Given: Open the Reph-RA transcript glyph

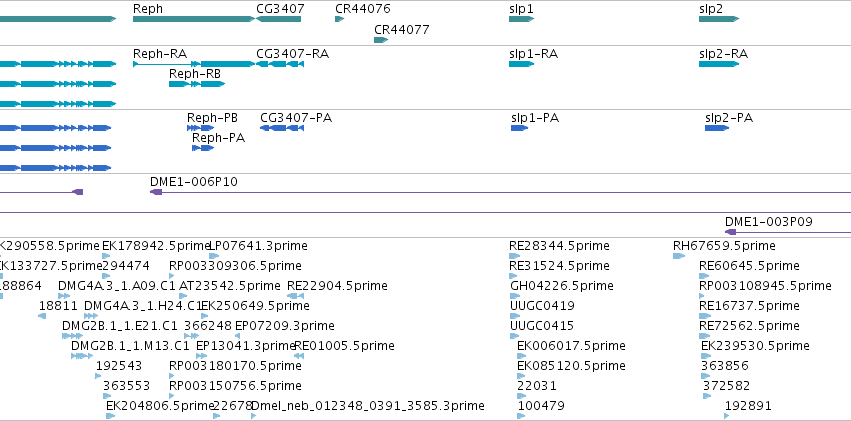Looking at the screenshot, I should (194, 64).
